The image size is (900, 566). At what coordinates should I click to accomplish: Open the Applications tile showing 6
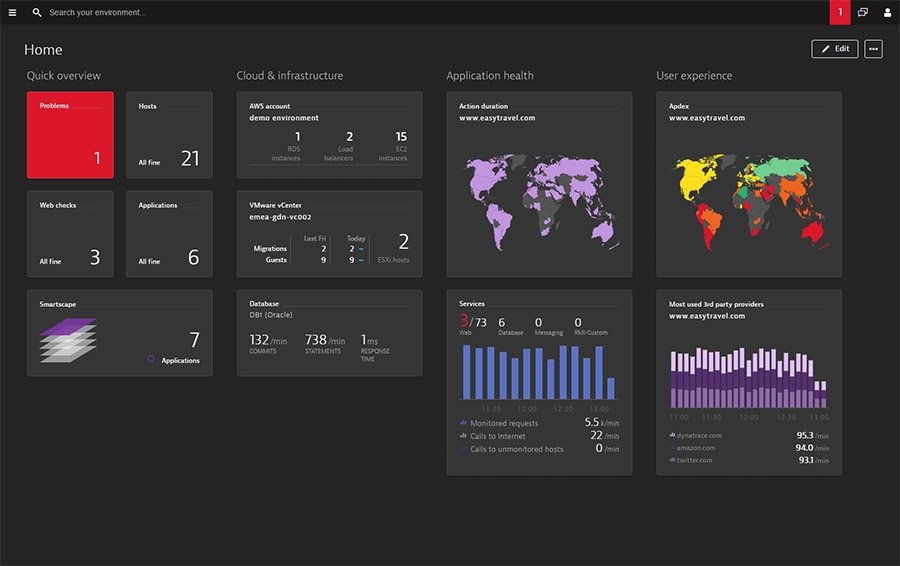169,234
